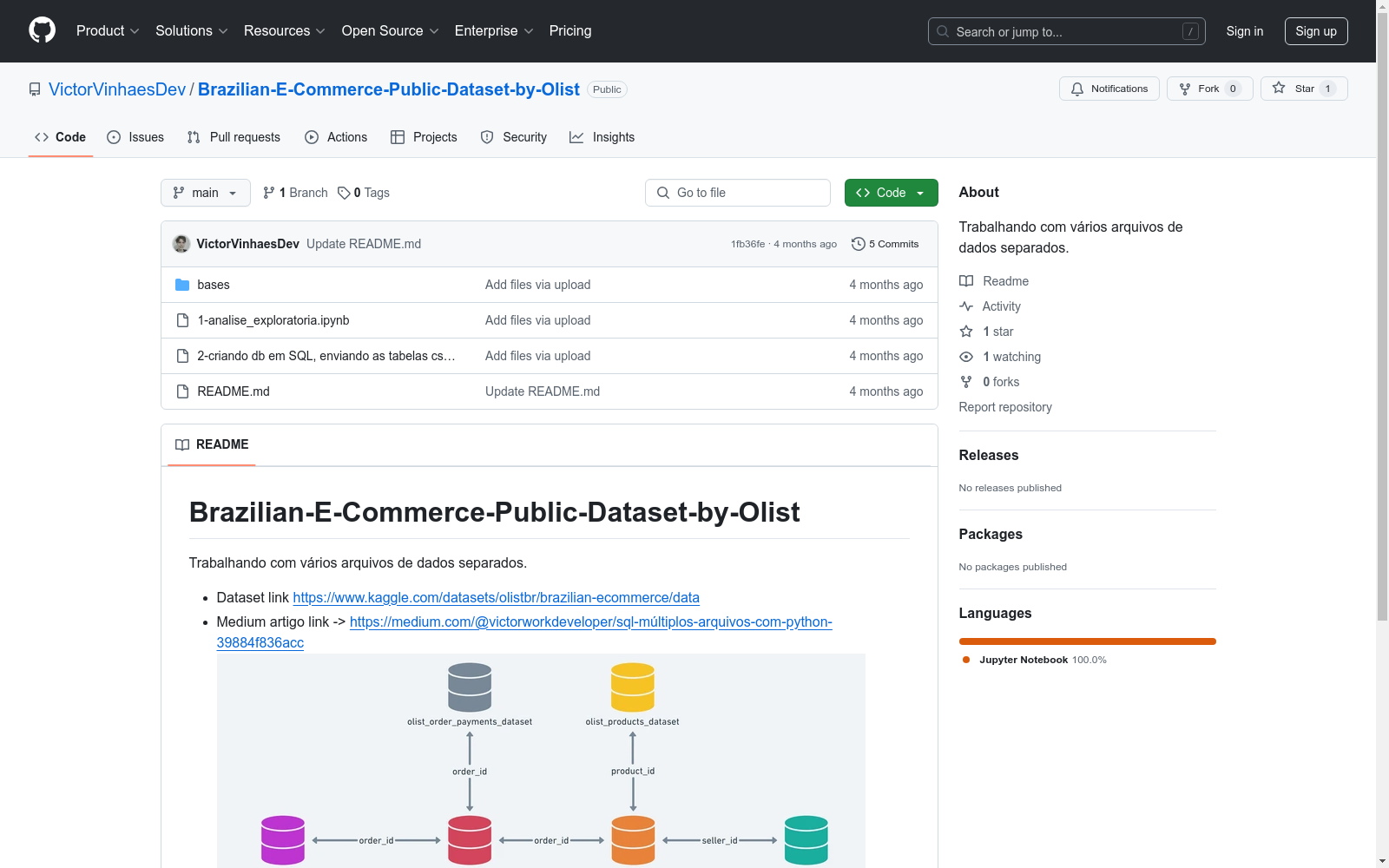The image size is (1389, 868).
Task: Click the orange language bar
Action: point(1088,641)
